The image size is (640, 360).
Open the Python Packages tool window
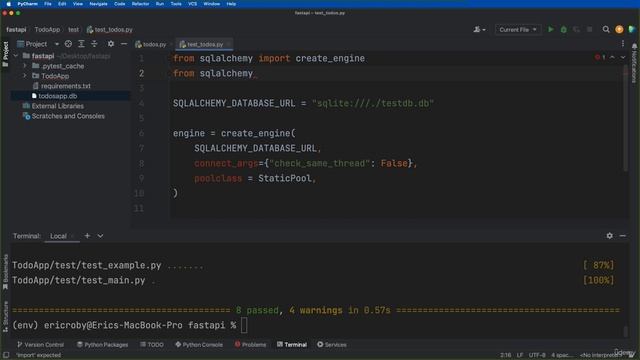[102, 344]
